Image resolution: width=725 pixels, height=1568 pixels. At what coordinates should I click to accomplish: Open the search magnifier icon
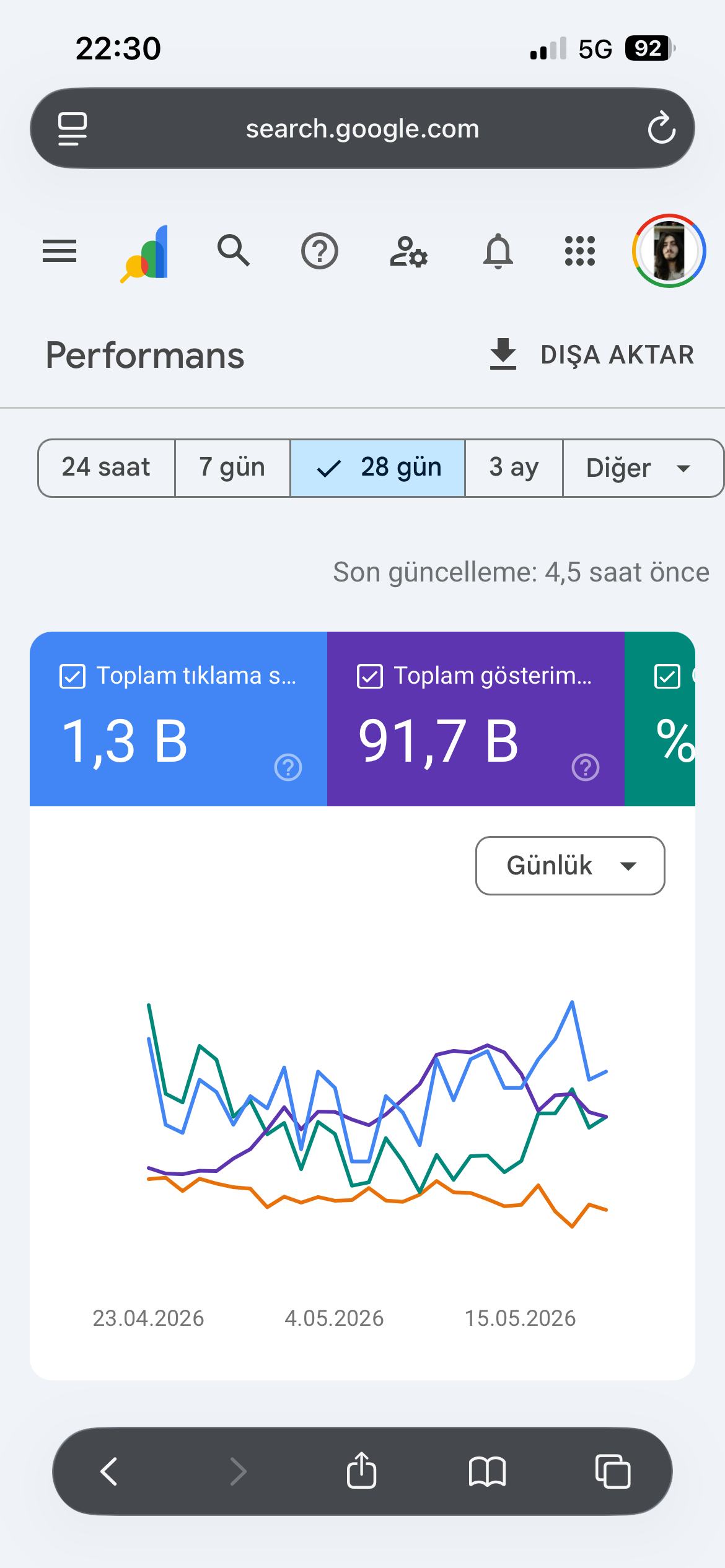tap(234, 251)
